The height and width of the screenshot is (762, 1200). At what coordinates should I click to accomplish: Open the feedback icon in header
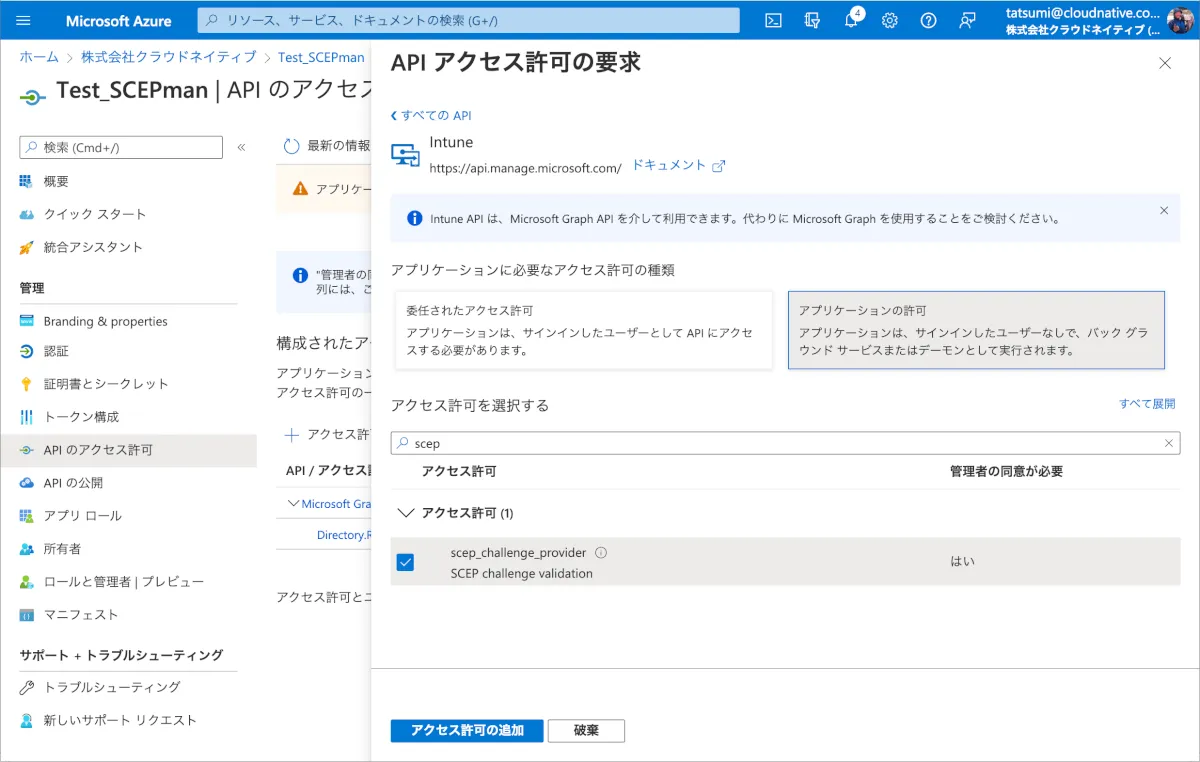966,20
